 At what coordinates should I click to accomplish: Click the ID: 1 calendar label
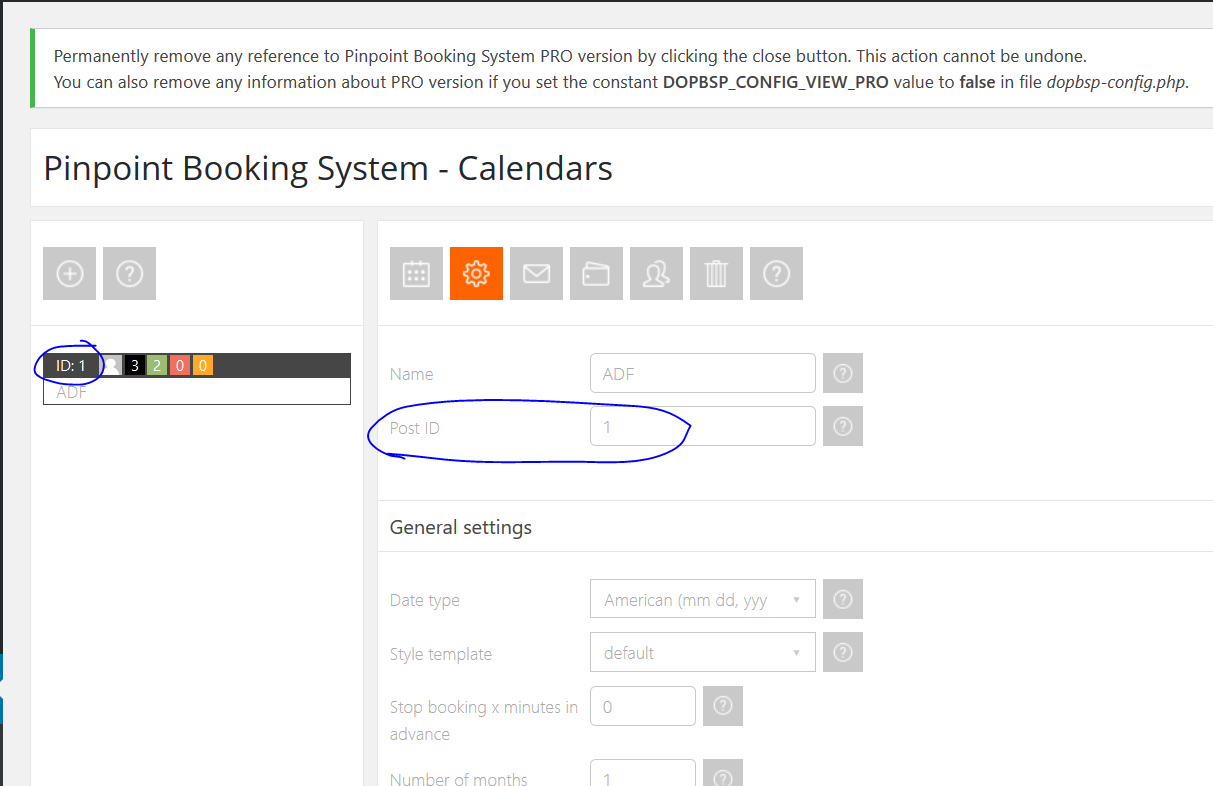(71, 366)
